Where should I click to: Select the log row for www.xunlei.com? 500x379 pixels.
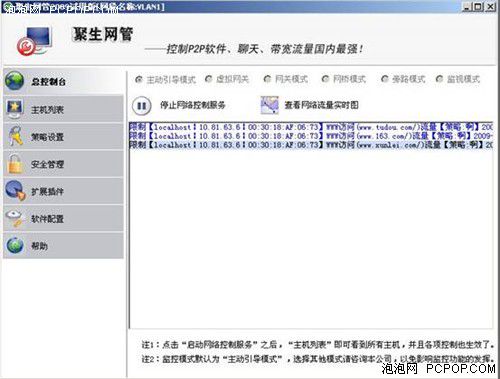pos(311,145)
